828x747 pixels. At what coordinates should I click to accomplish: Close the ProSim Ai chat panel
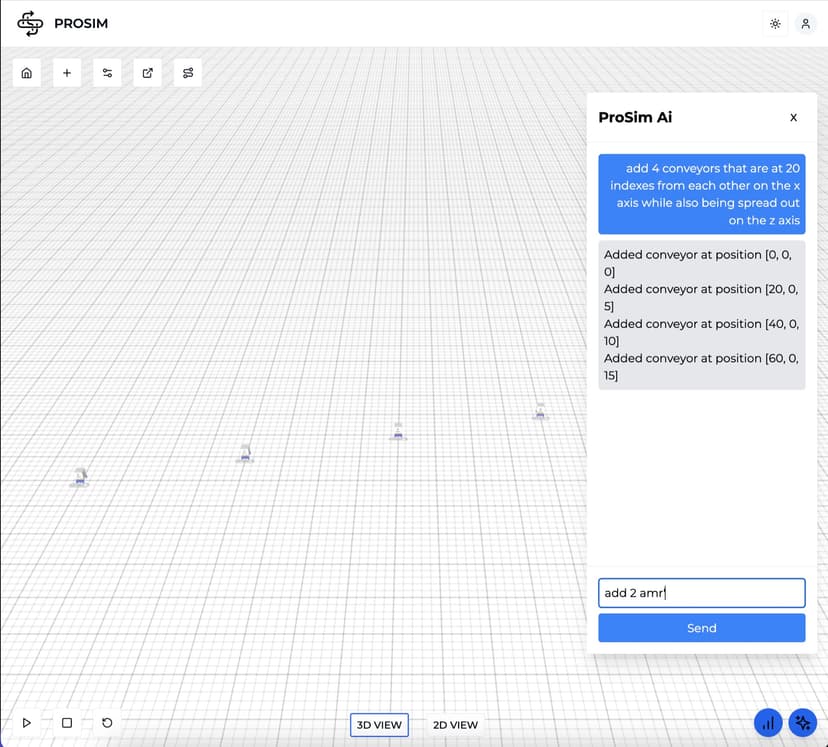tap(793, 117)
